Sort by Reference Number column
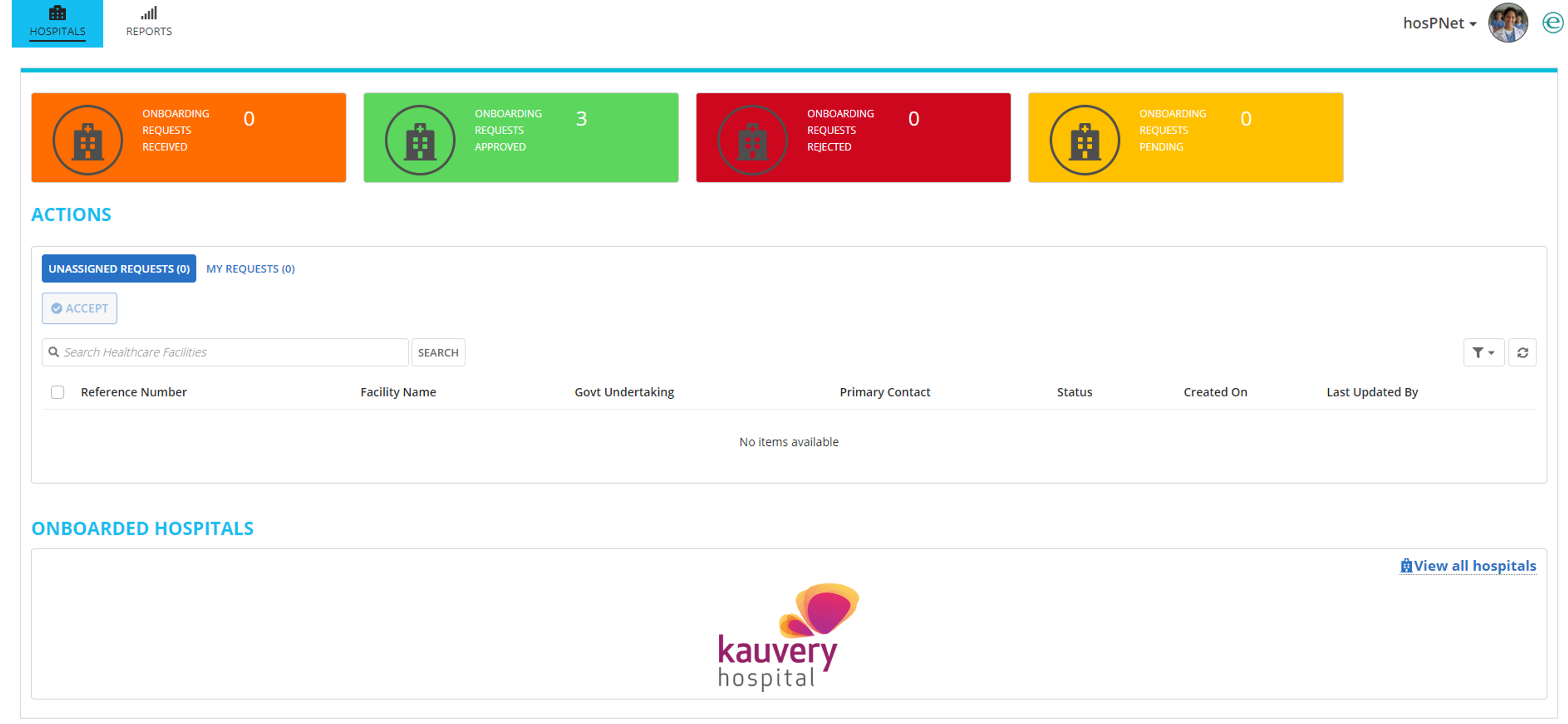 (x=134, y=392)
